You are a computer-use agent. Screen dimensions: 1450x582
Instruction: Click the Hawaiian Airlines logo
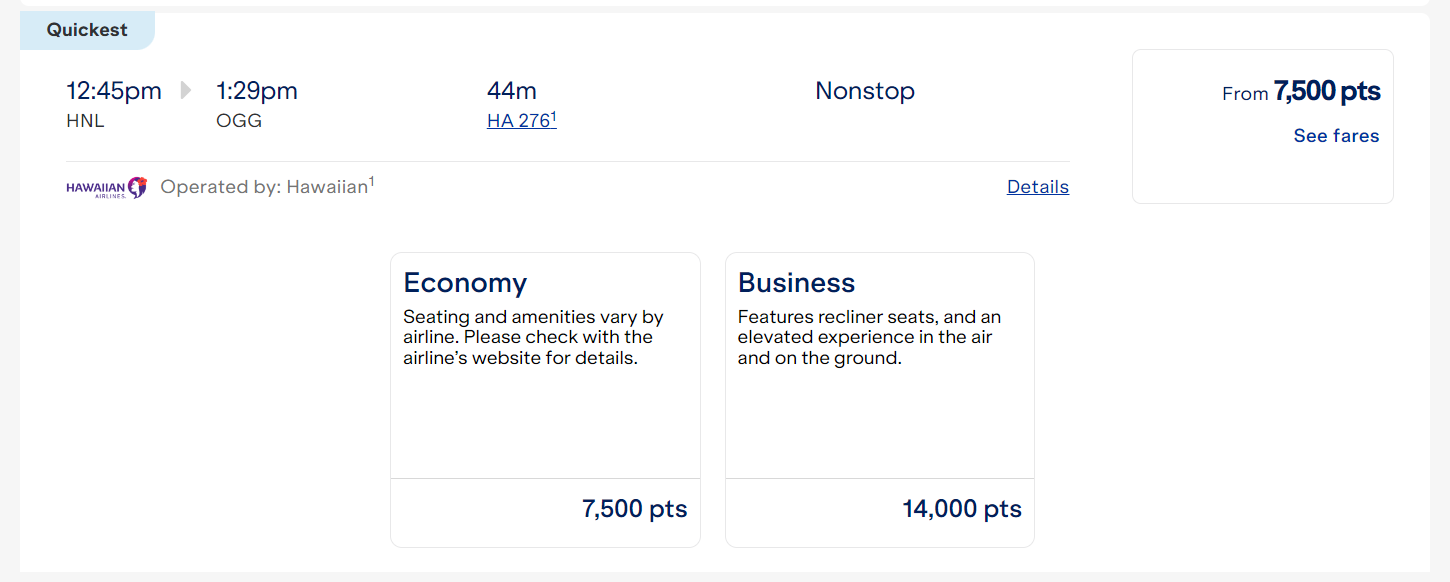106,186
